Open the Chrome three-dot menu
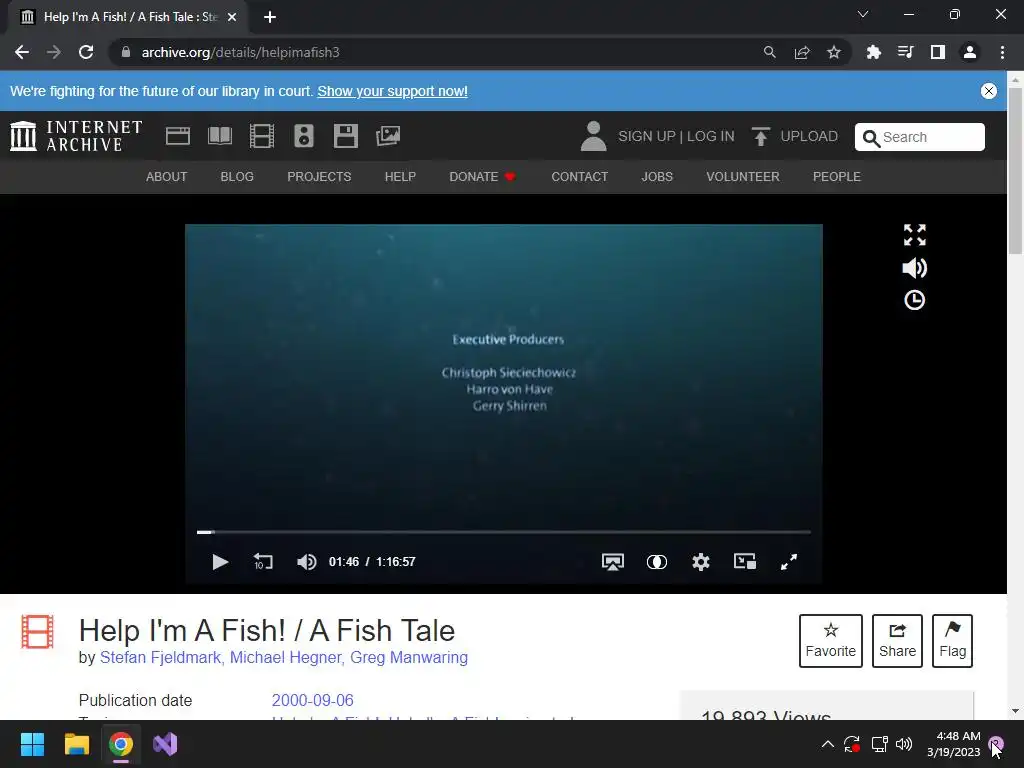This screenshot has height=768, width=1024. (x=1002, y=52)
